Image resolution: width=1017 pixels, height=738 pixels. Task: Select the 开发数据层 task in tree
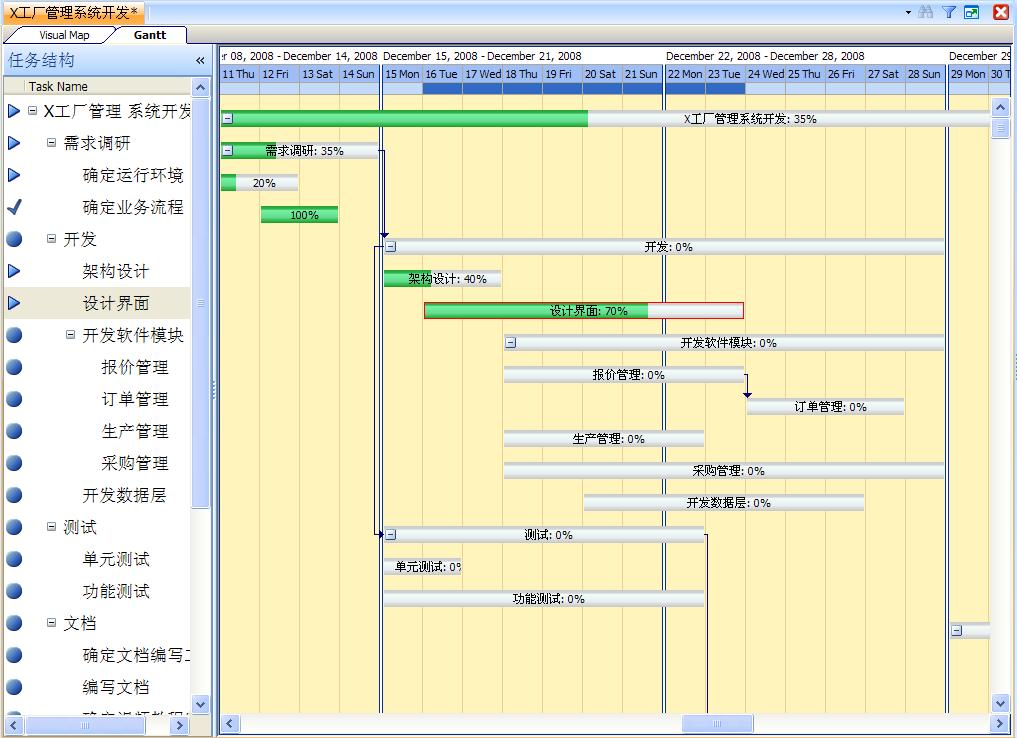124,495
